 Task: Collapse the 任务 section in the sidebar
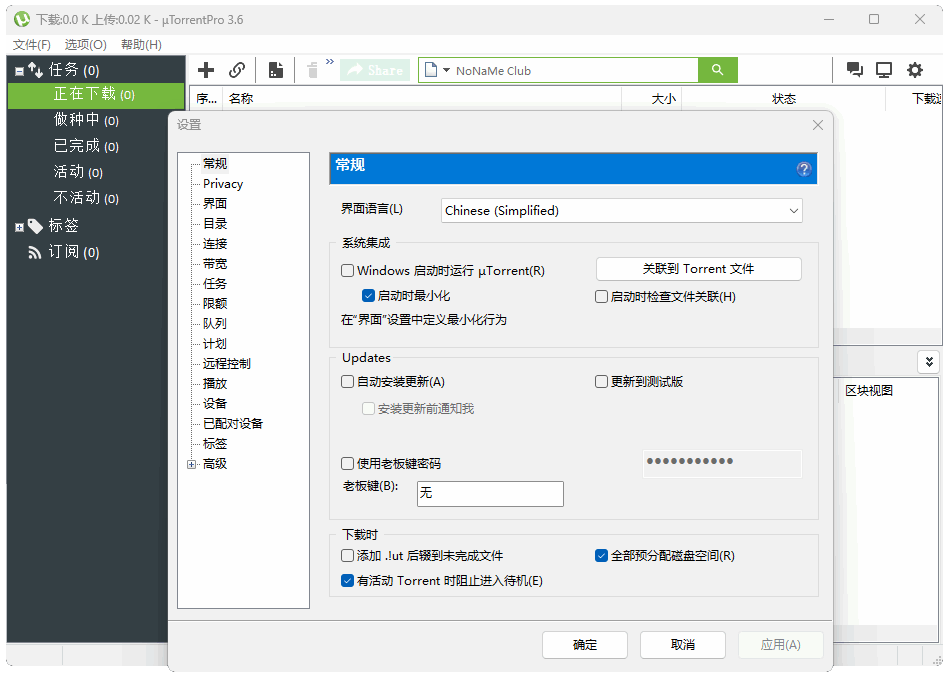point(20,70)
